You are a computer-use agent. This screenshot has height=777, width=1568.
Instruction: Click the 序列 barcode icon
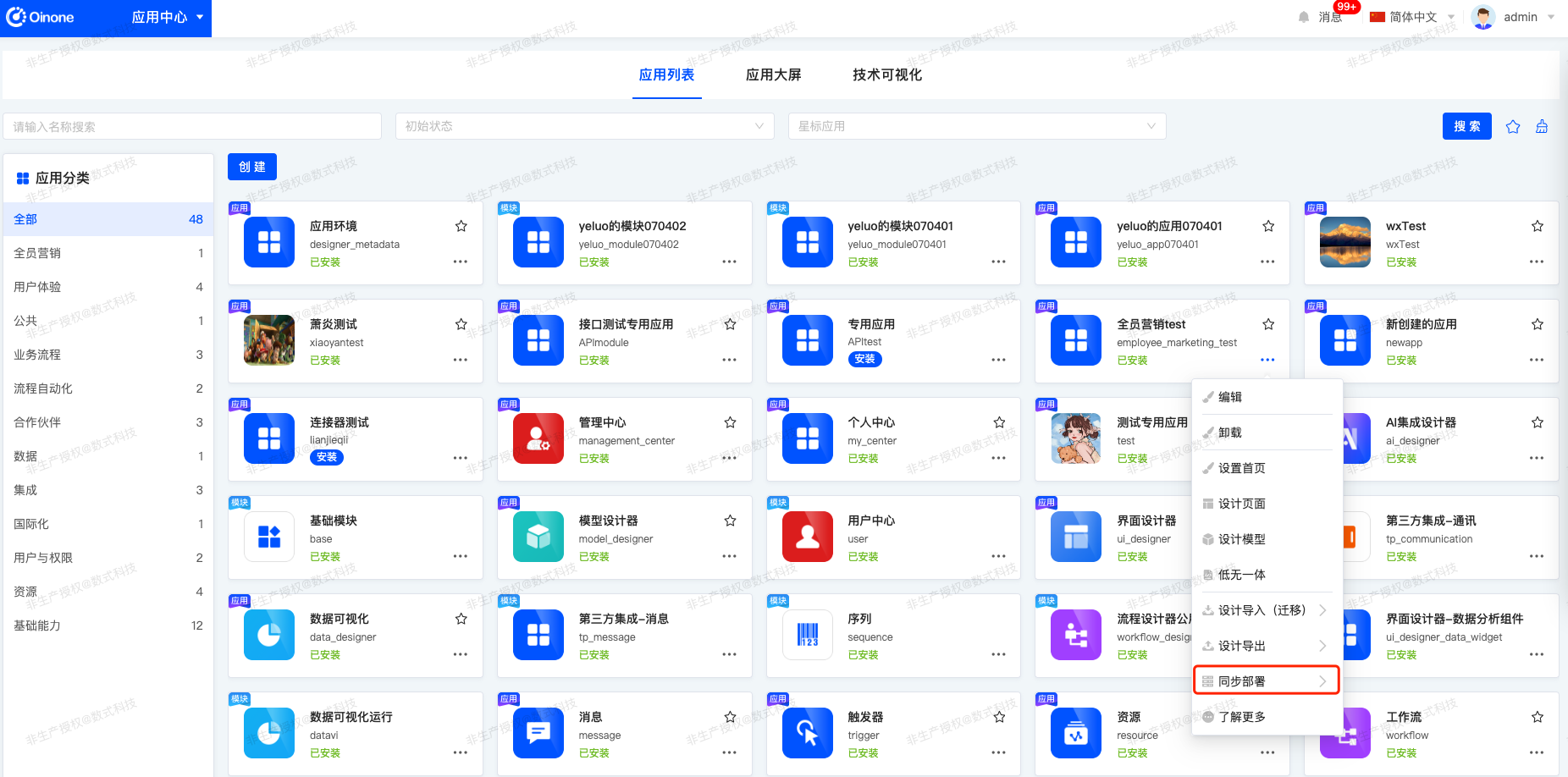(808, 635)
